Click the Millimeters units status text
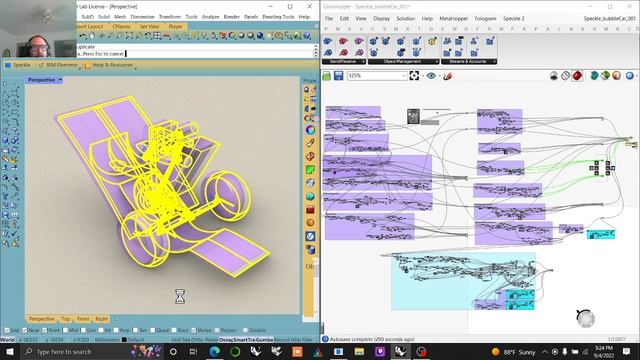This screenshot has width=640, height=360. click(107, 340)
